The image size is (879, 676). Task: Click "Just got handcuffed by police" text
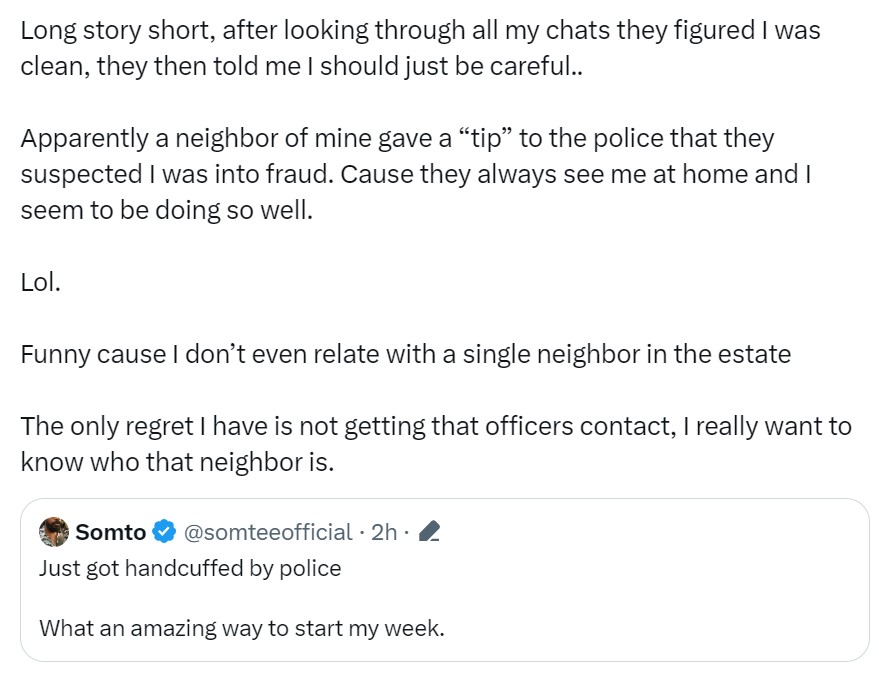(x=190, y=568)
